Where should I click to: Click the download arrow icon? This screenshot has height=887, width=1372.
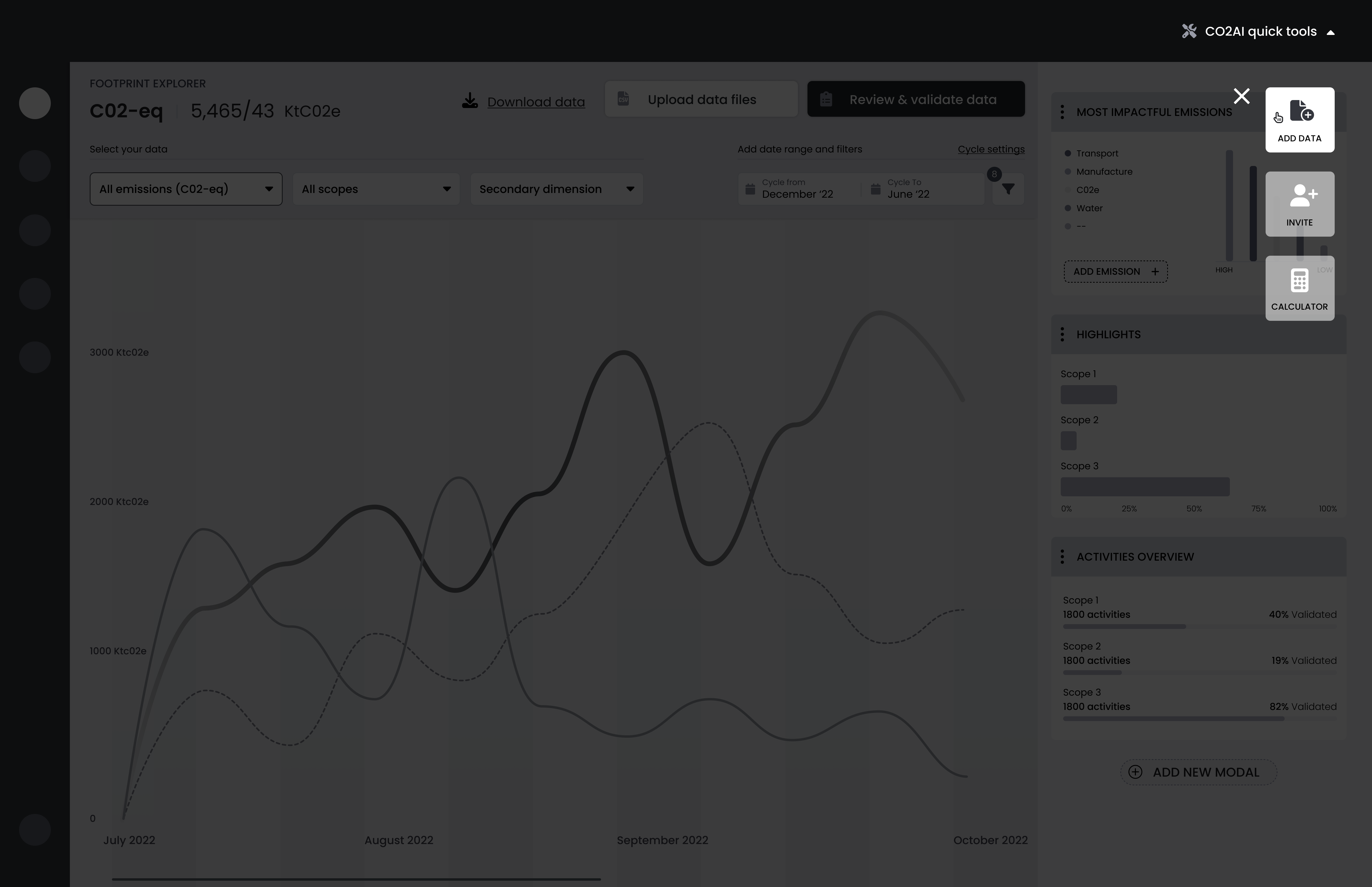[470, 101]
